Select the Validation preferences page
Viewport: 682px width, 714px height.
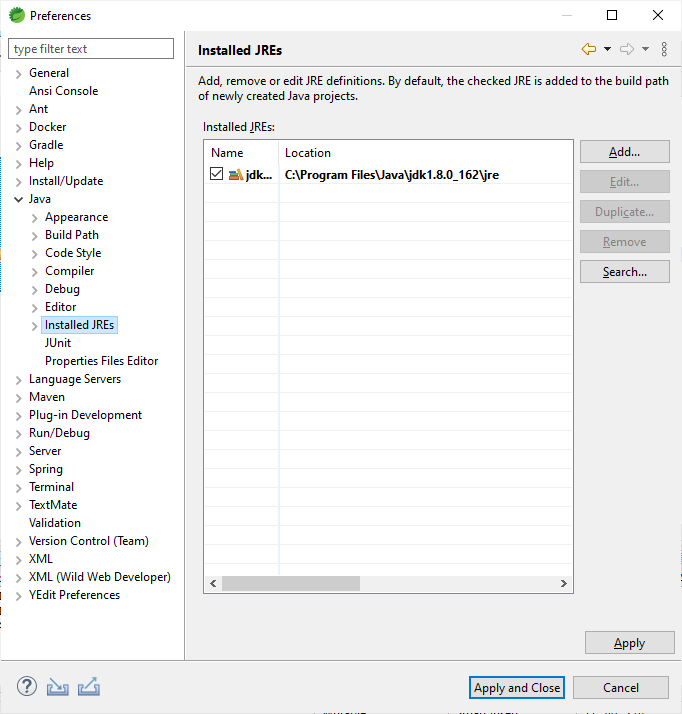55,523
